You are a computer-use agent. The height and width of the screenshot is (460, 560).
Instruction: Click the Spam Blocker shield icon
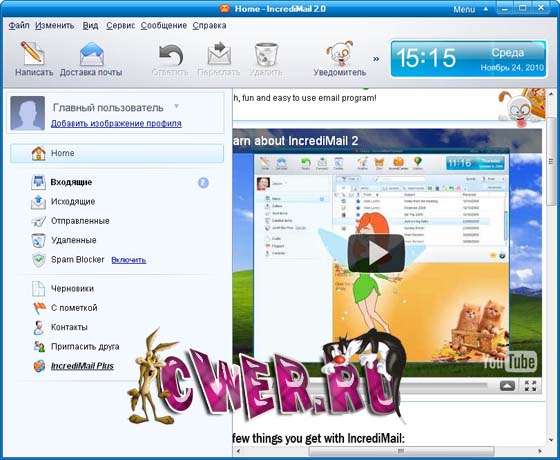pyautogui.click(x=39, y=260)
